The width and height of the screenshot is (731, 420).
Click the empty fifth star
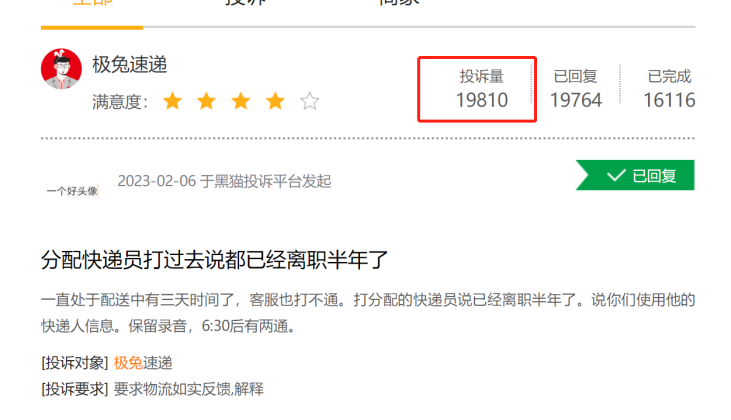coord(310,101)
